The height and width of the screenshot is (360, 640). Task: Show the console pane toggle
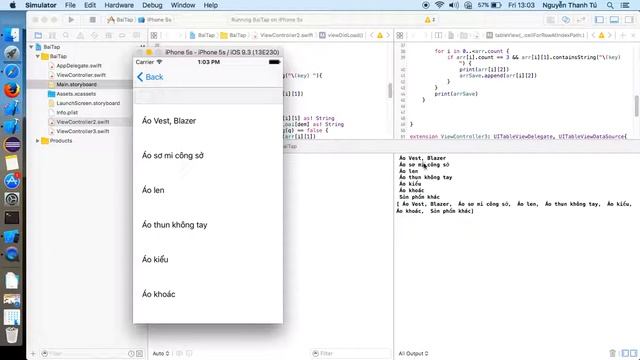tap(633, 353)
